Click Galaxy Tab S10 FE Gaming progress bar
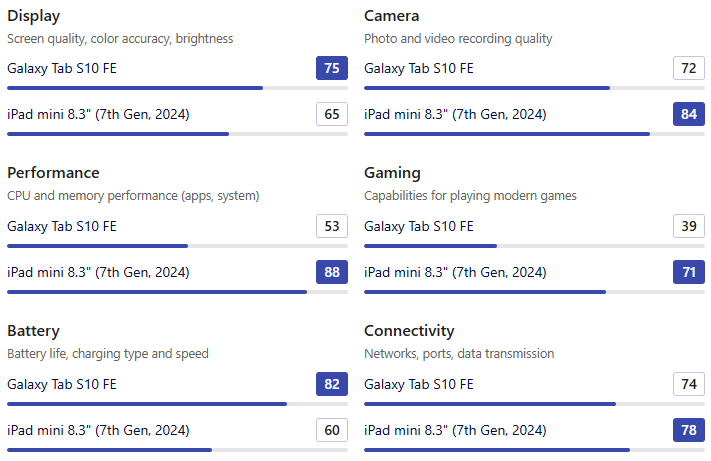This screenshot has height=461, width=711. click(534, 246)
